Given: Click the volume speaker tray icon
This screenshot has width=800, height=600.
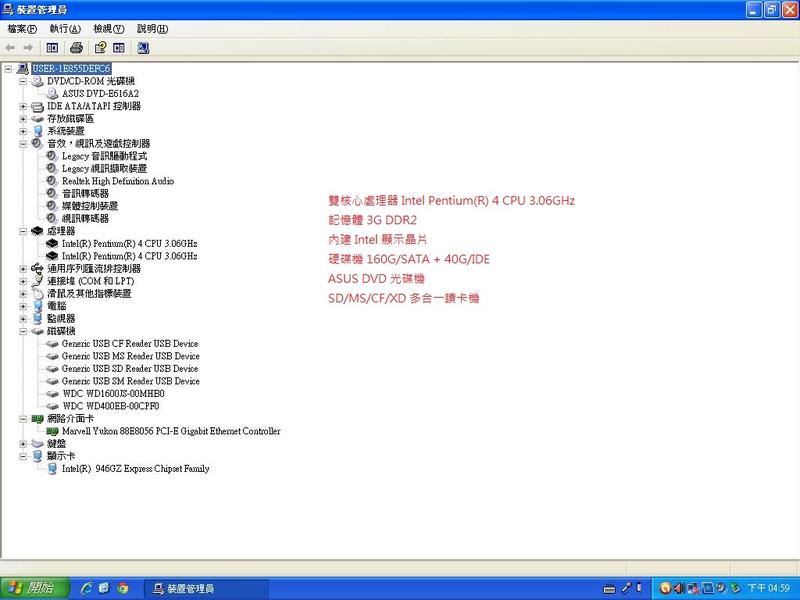Looking at the screenshot, I should pos(679,588).
